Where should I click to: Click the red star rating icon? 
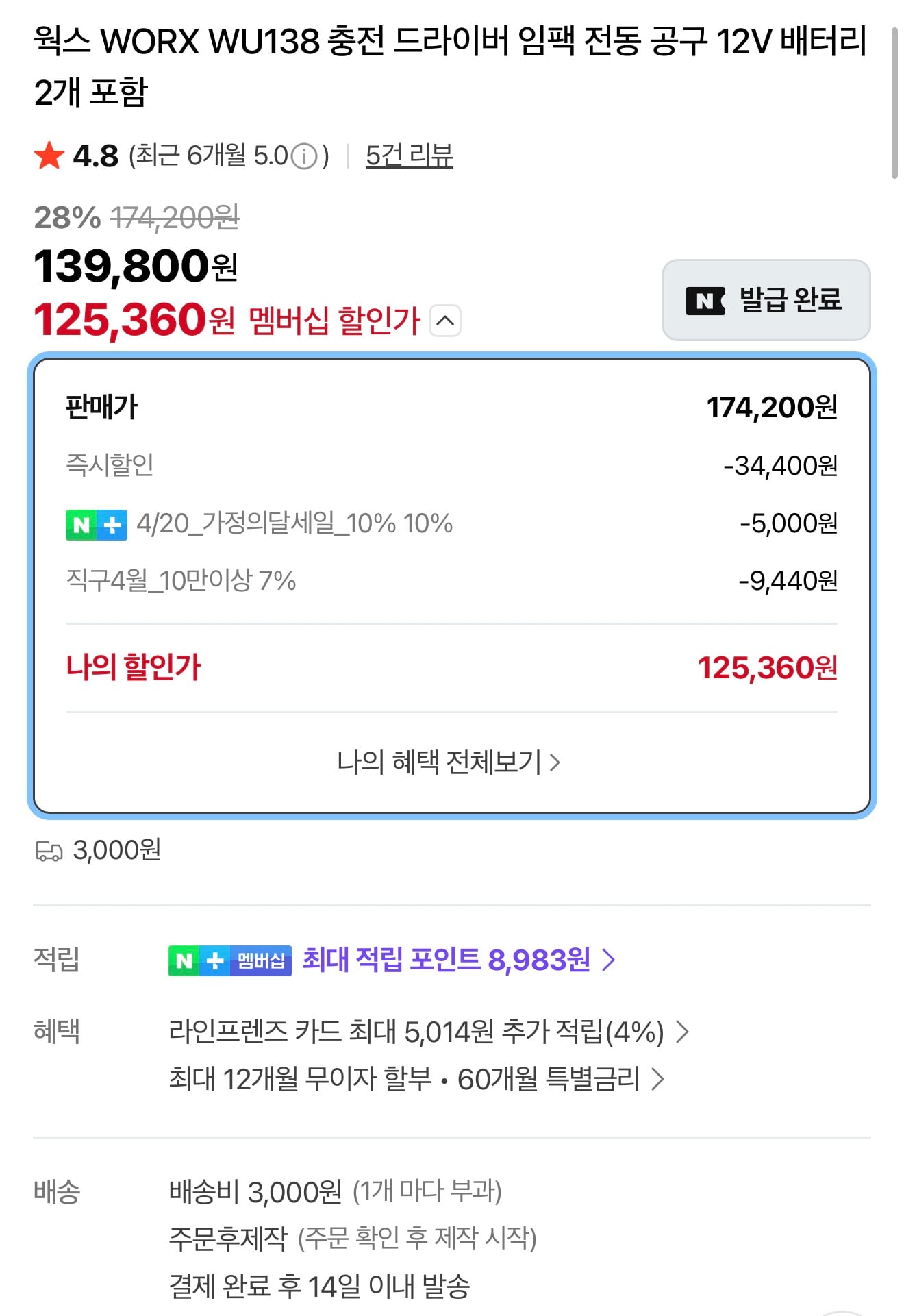(49, 156)
